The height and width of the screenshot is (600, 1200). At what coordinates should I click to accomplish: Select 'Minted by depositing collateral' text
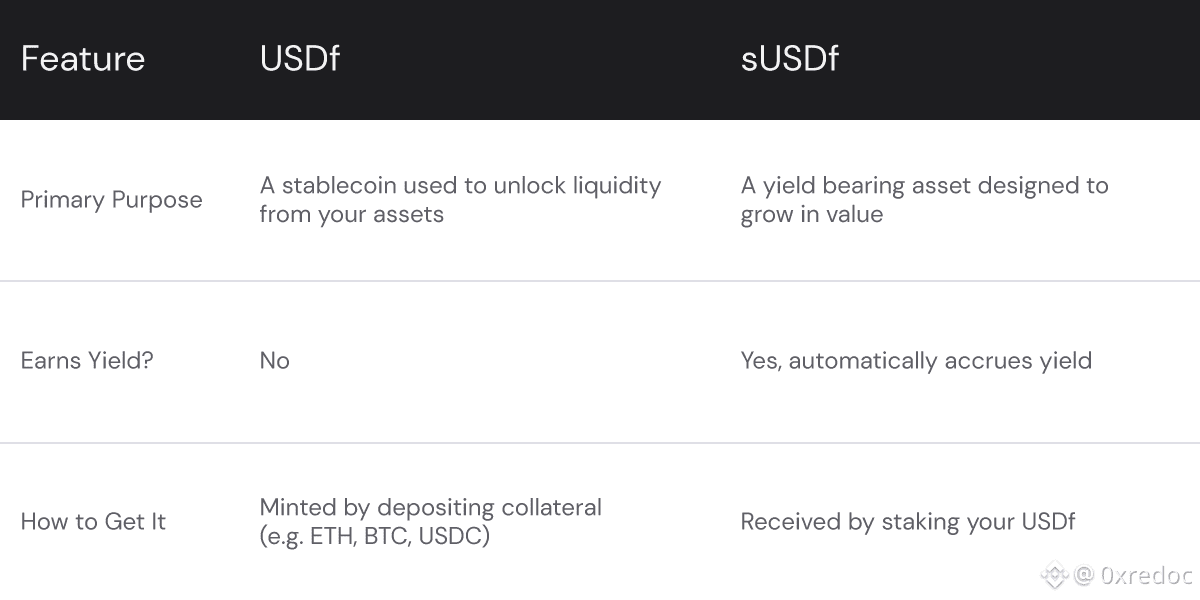(x=430, y=508)
